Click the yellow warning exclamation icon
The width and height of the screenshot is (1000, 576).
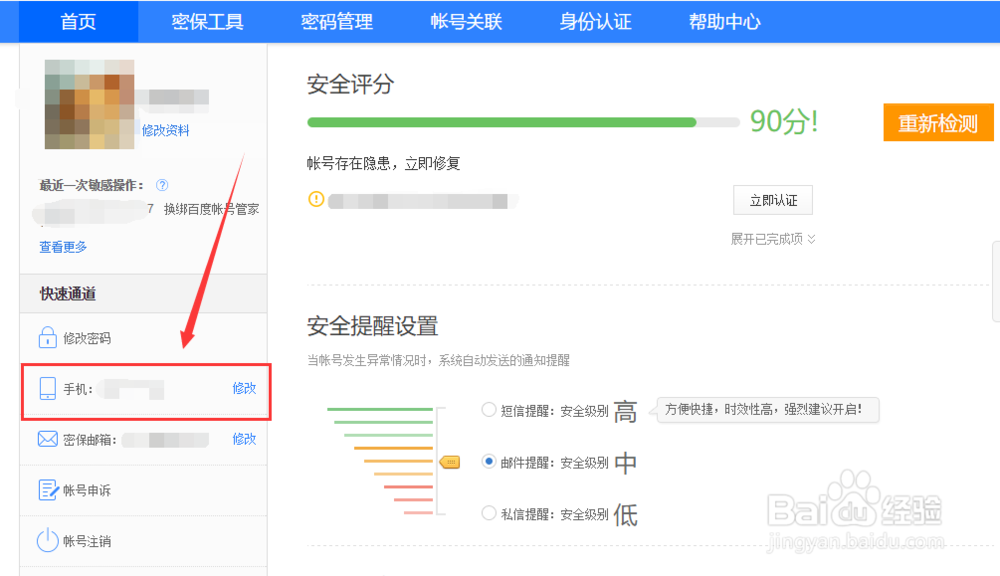click(x=316, y=199)
